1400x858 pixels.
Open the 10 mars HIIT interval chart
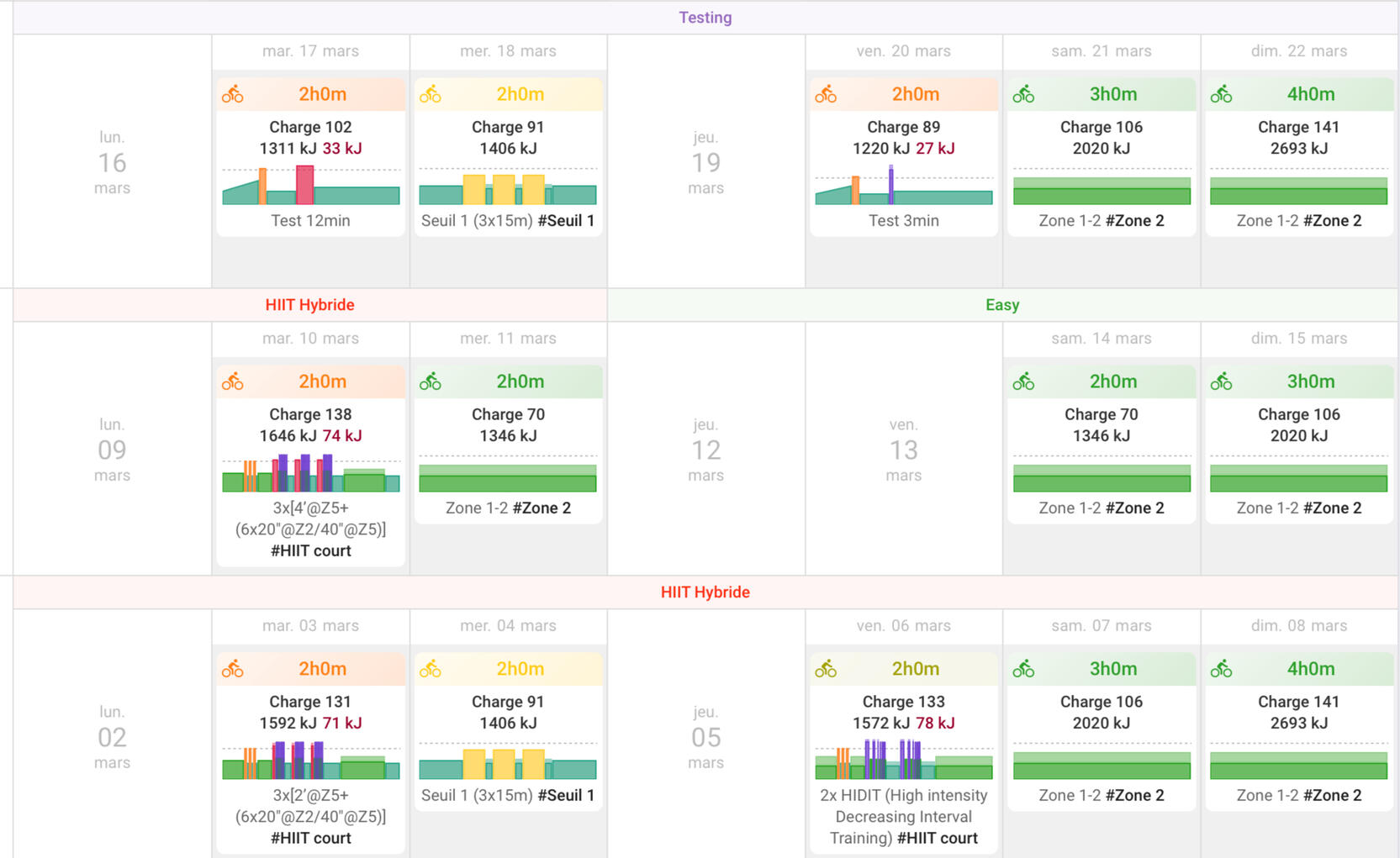(311, 473)
